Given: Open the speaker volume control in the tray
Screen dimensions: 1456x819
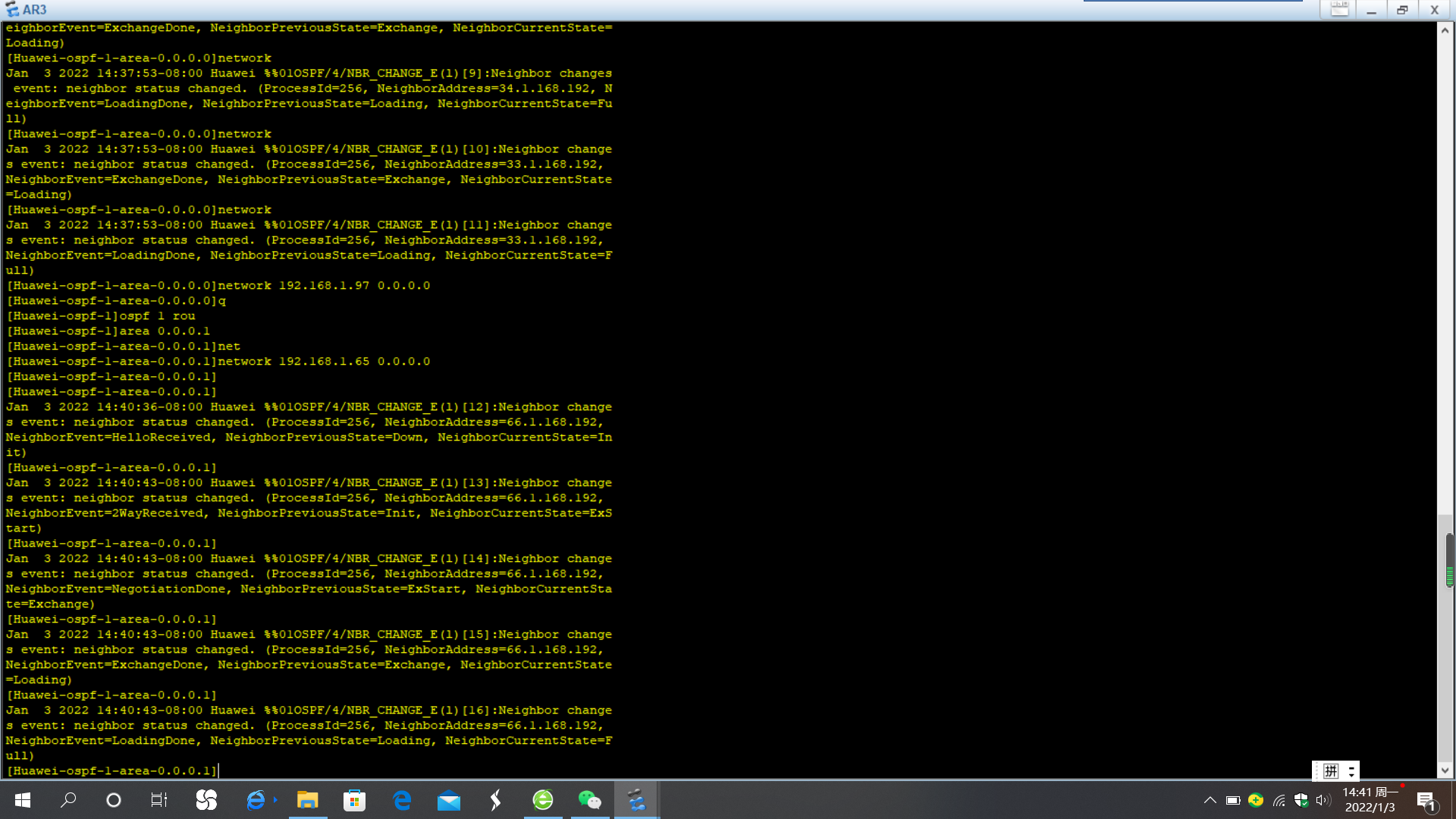Looking at the screenshot, I should pyautogui.click(x=1323, y=800).
